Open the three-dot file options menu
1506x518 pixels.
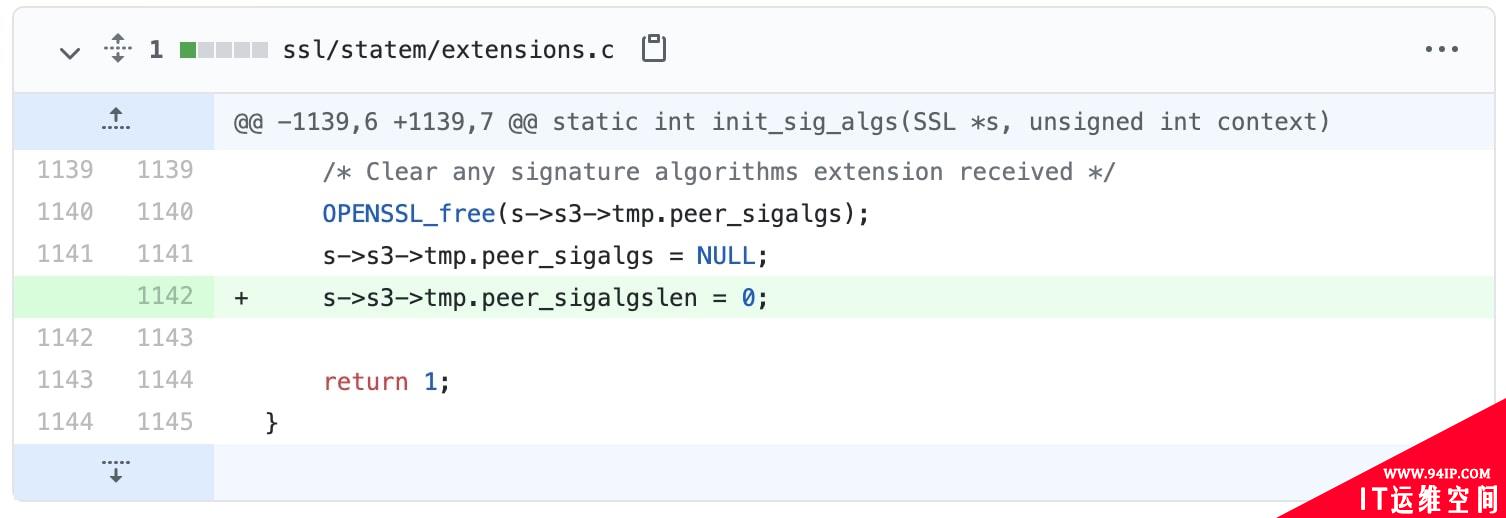[1441, 49]
